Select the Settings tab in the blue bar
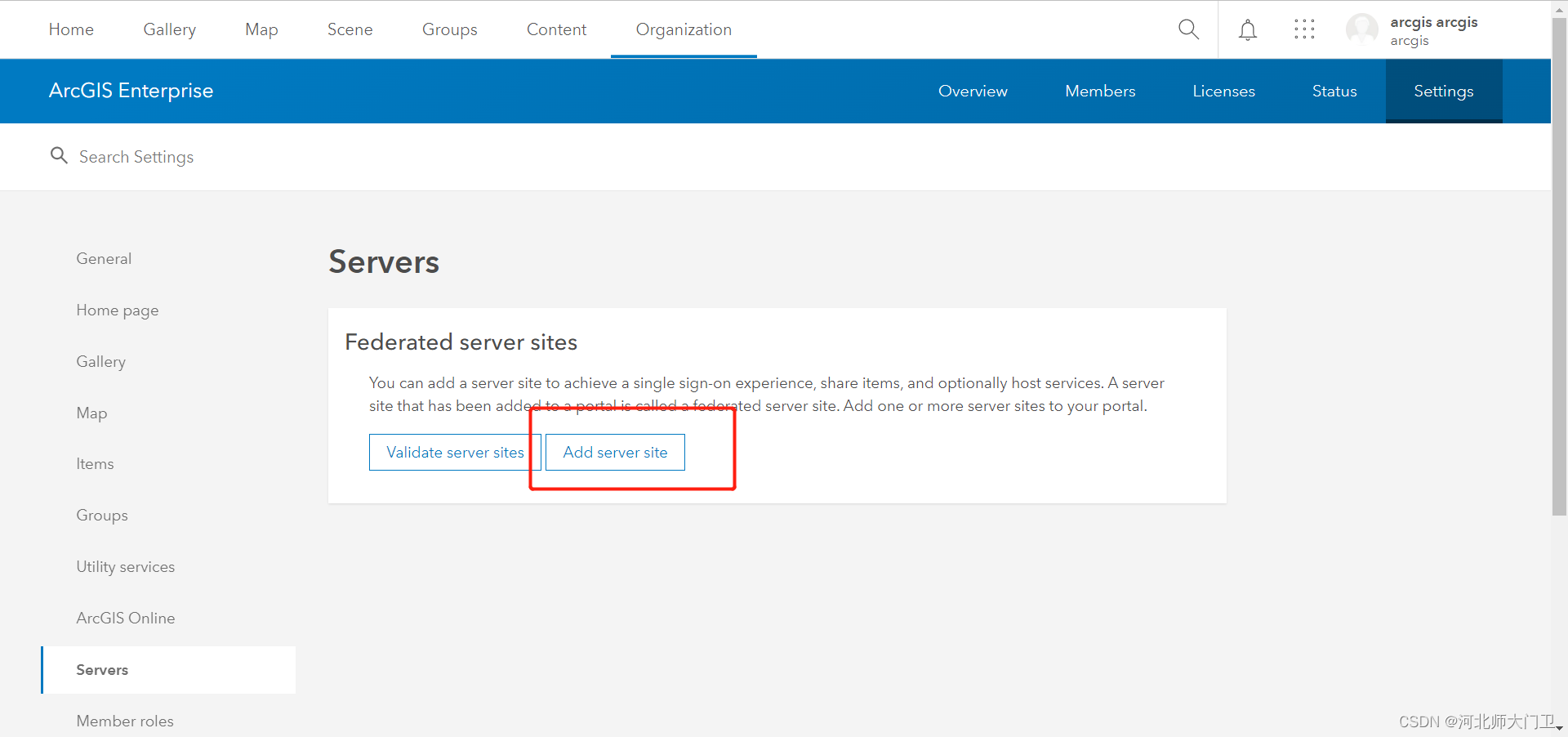Screen dimensions: 1568x737 pyautogui.click(x=1444, y=91)
